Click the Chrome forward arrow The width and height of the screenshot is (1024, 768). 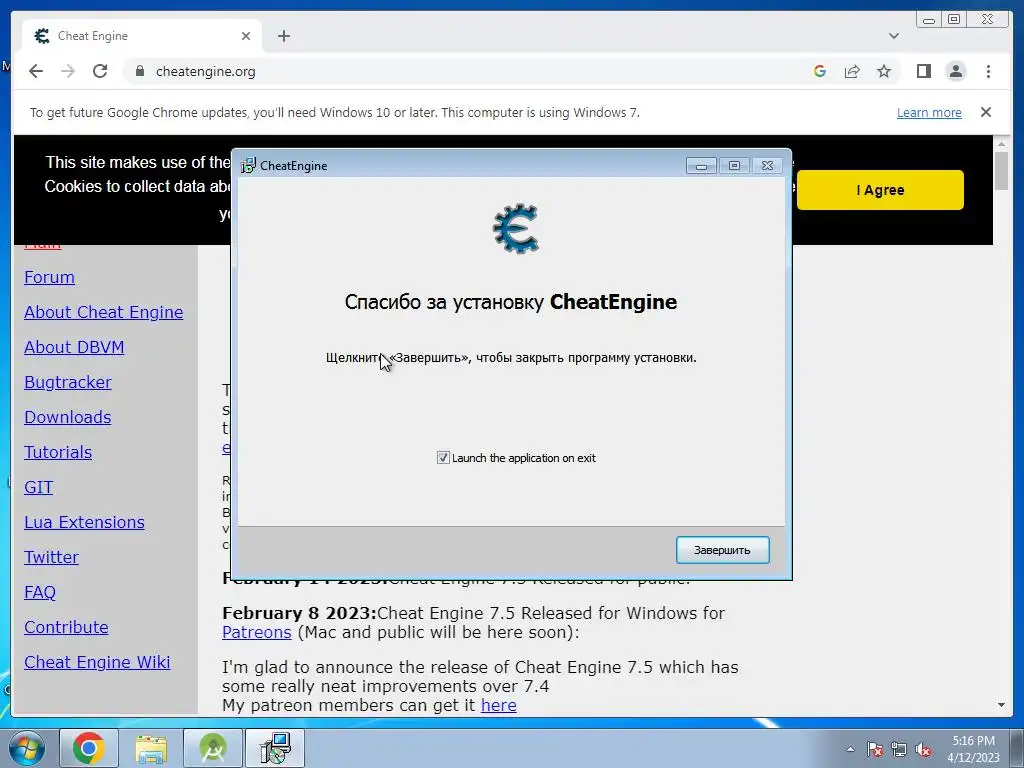tap(68, 71)
